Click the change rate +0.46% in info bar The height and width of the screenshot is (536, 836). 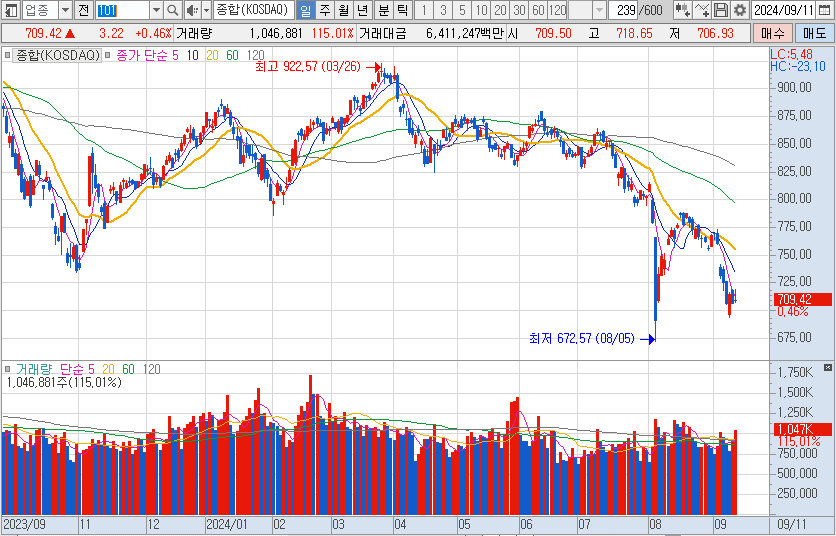[153, 34]
